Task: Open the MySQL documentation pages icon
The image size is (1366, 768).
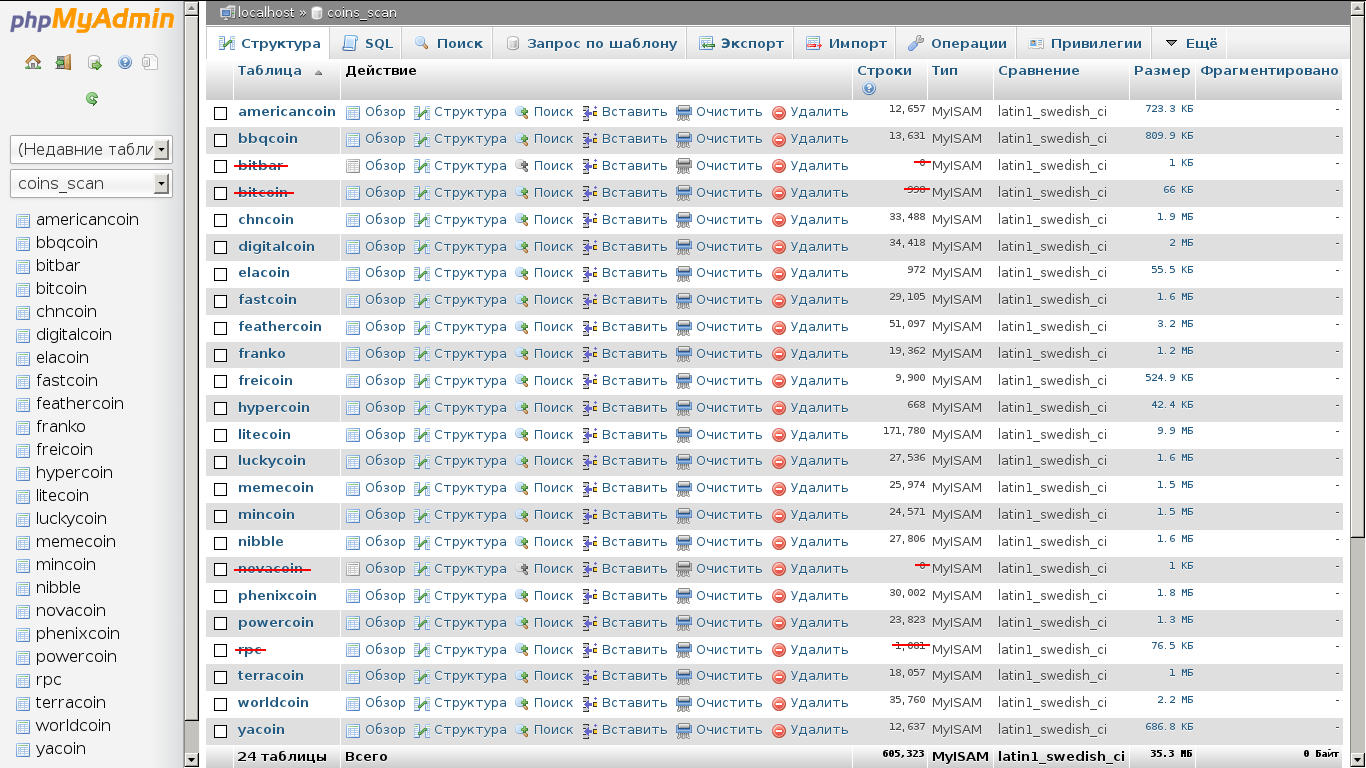Action: pyautogui.click(x=150, y=62)
